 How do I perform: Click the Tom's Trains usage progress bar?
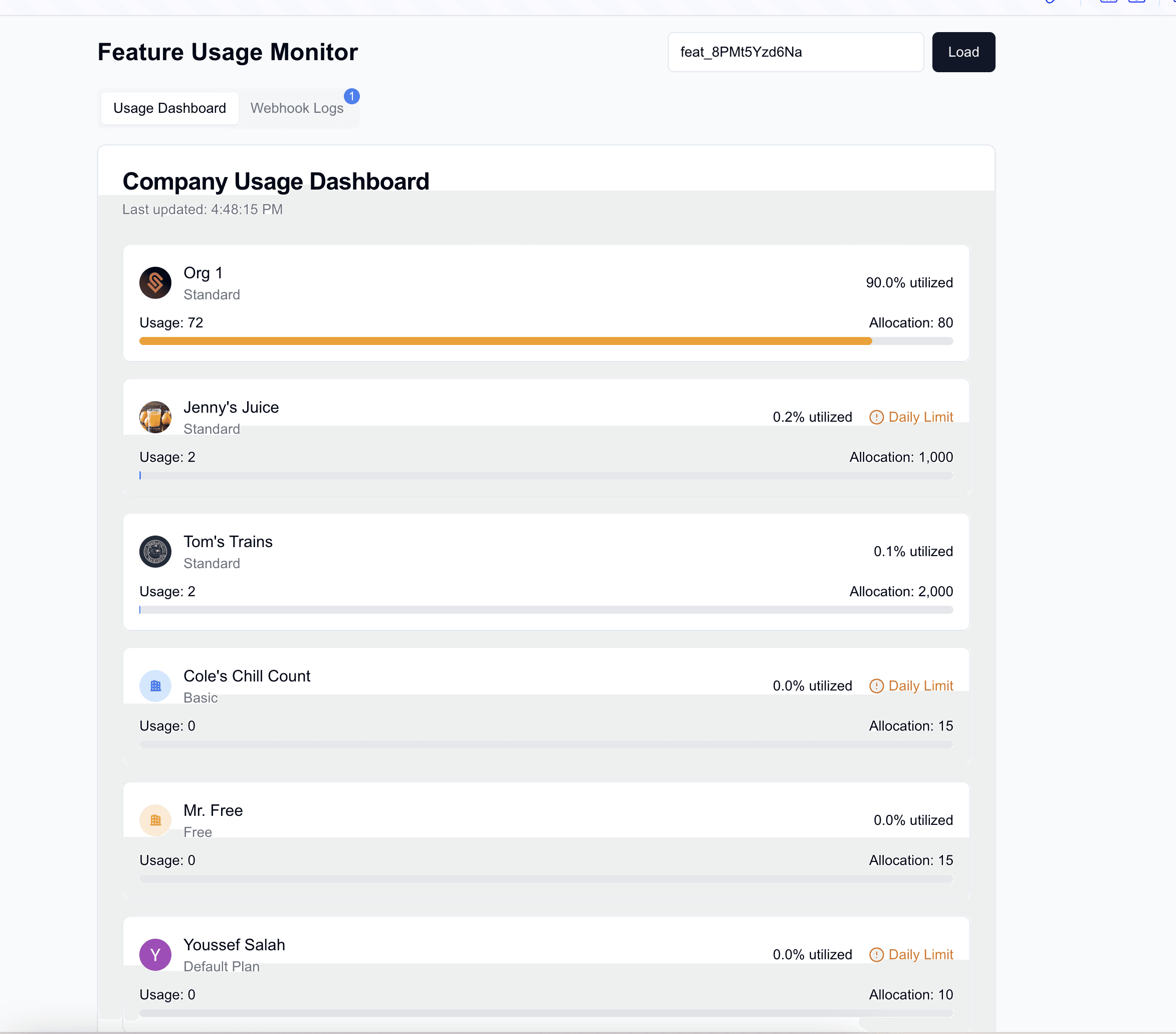coord(545,610)
